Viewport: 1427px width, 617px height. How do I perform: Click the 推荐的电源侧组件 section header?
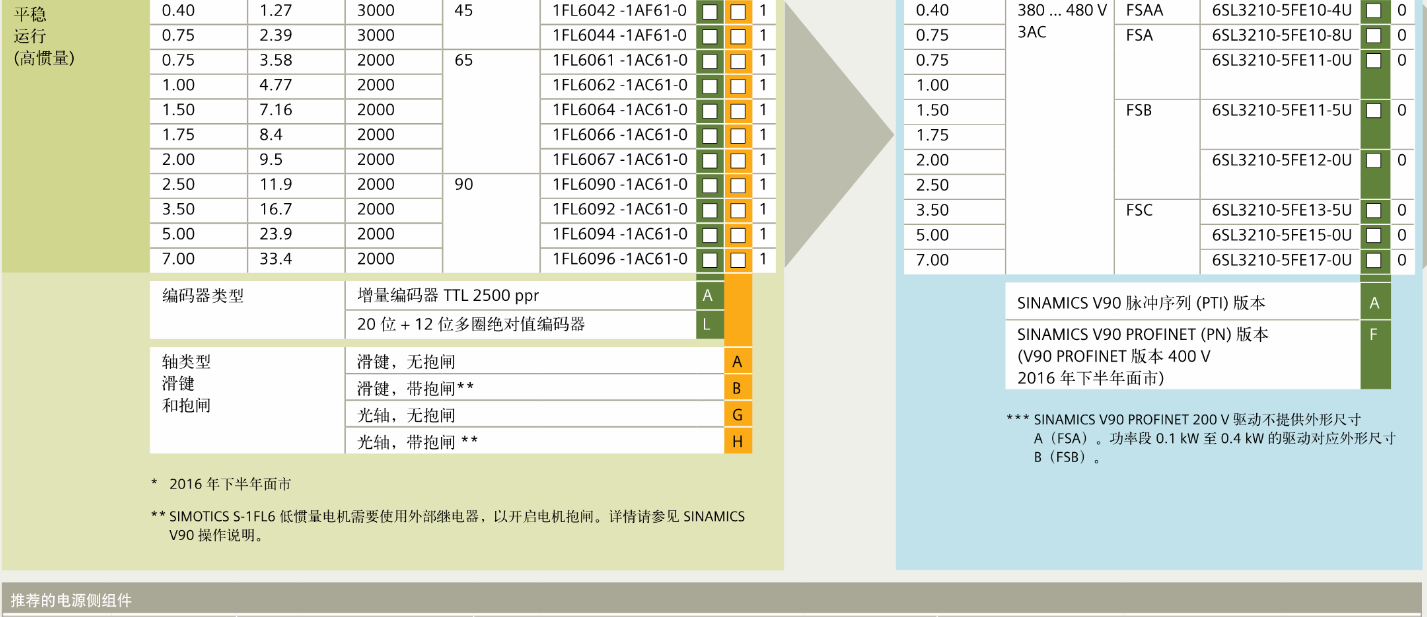[x=71, y=600]
